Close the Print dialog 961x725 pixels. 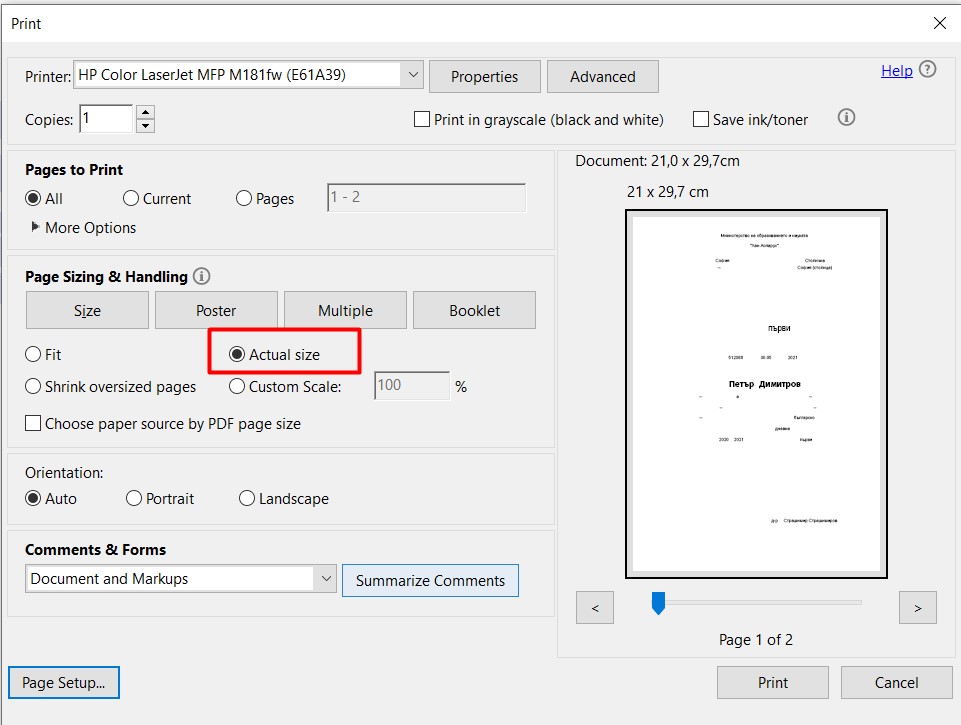pyautogui.click(x=939, y=23)
